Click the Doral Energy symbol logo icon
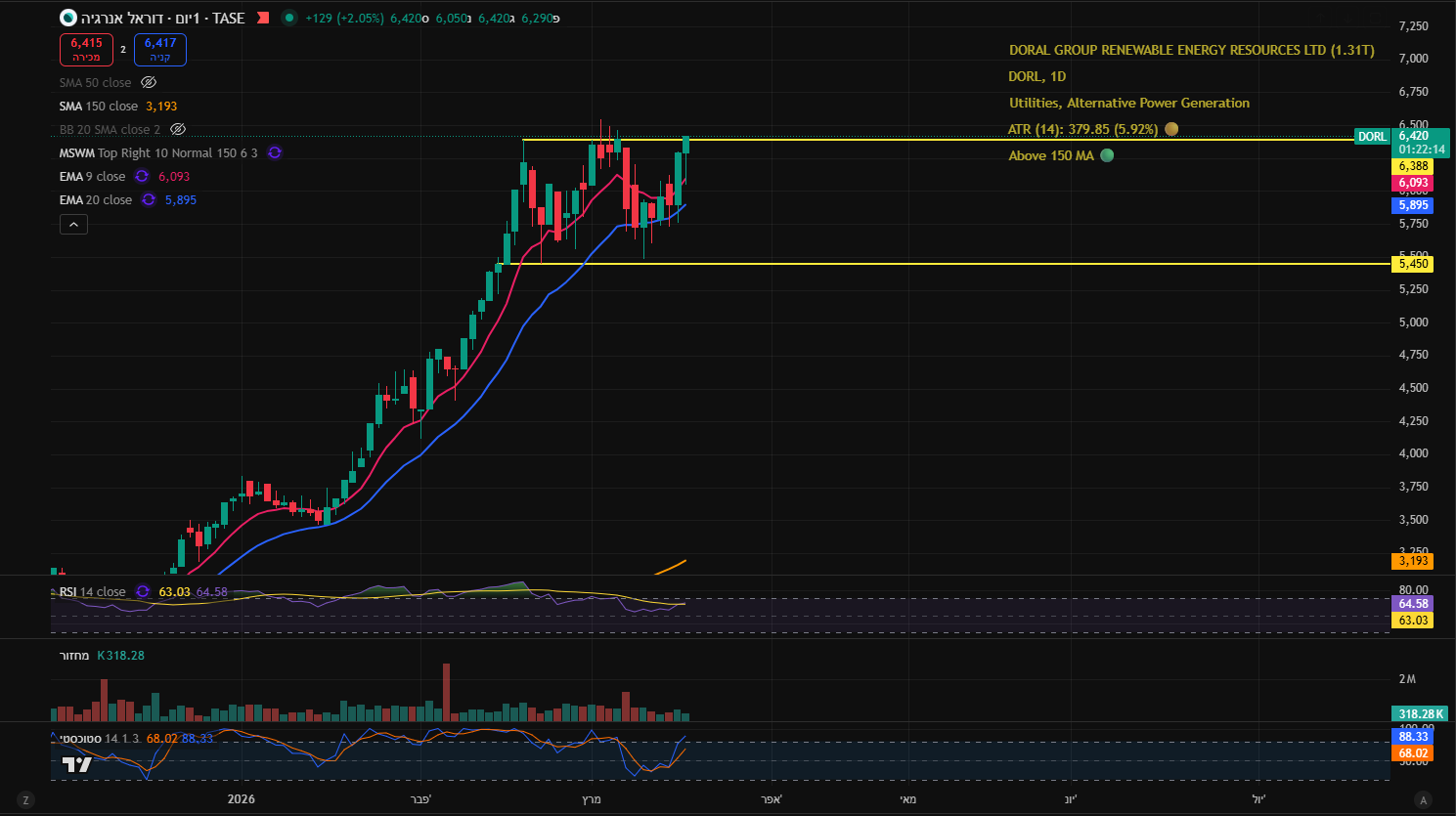Screen dimensions: 1456x816 [68, 18]
